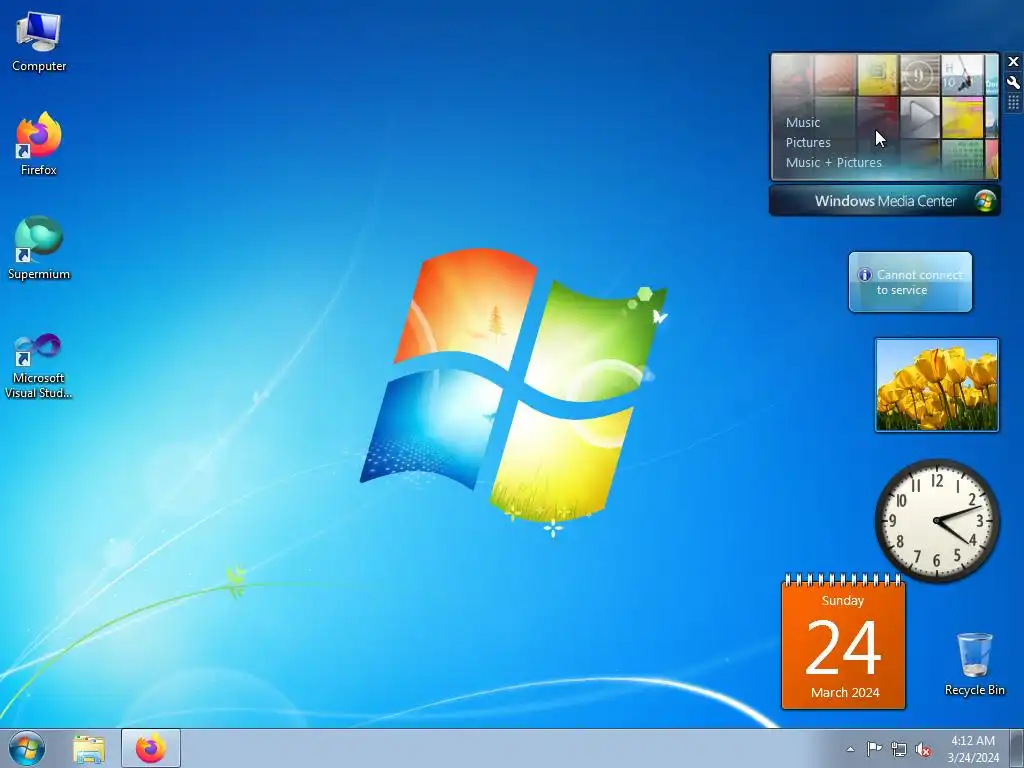1024x768 pixels.
Task: Click the info icon in weather gadget
Action: point(865,275)
